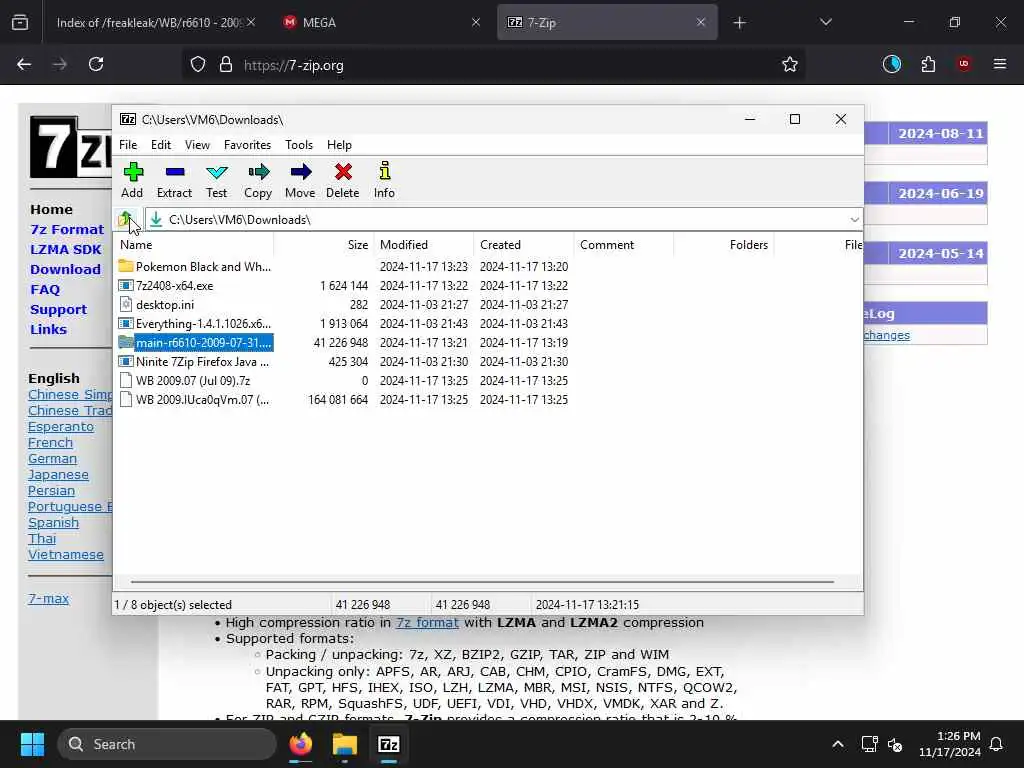Open the Info toolbar icon
This screenshot has height=768, width=1024.
coord(385,171)
